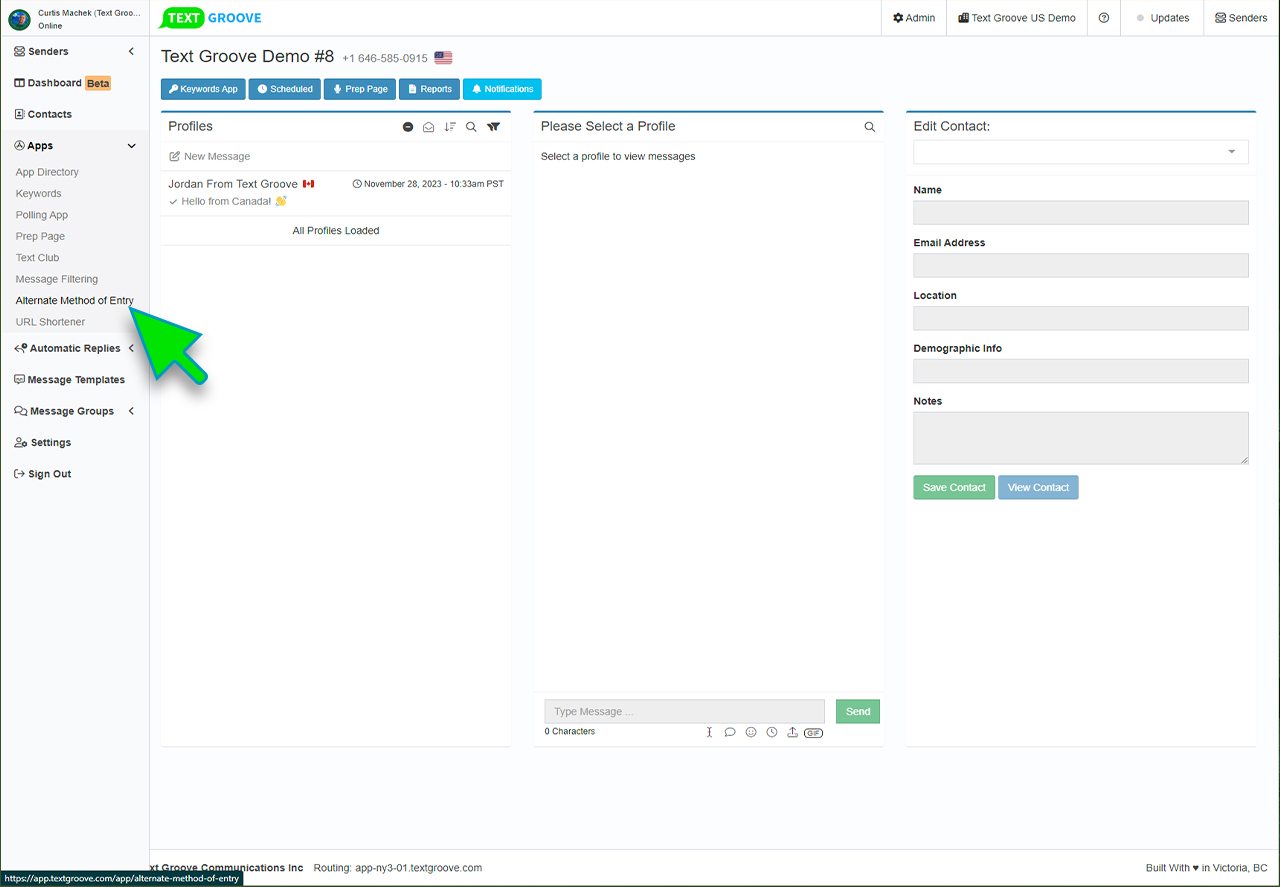The width and height of the screenshot is (1280, 887).
Task: Open the Prep Page link in sidebar
Action: point(40,236)
